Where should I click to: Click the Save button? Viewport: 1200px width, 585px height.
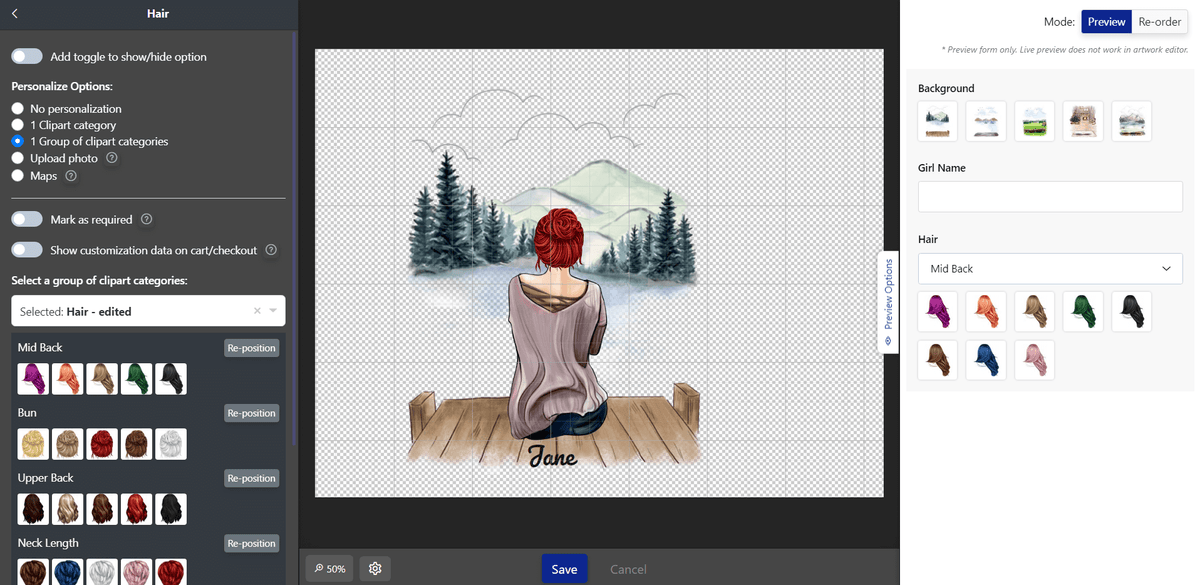(564, 569)
